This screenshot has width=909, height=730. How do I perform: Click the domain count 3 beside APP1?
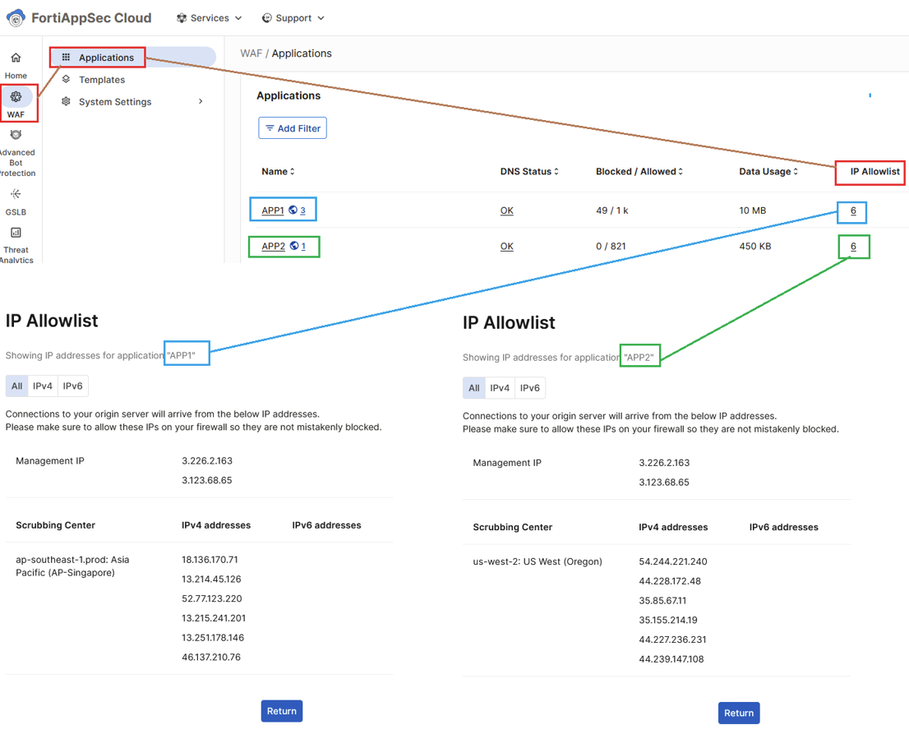(303, 210)
